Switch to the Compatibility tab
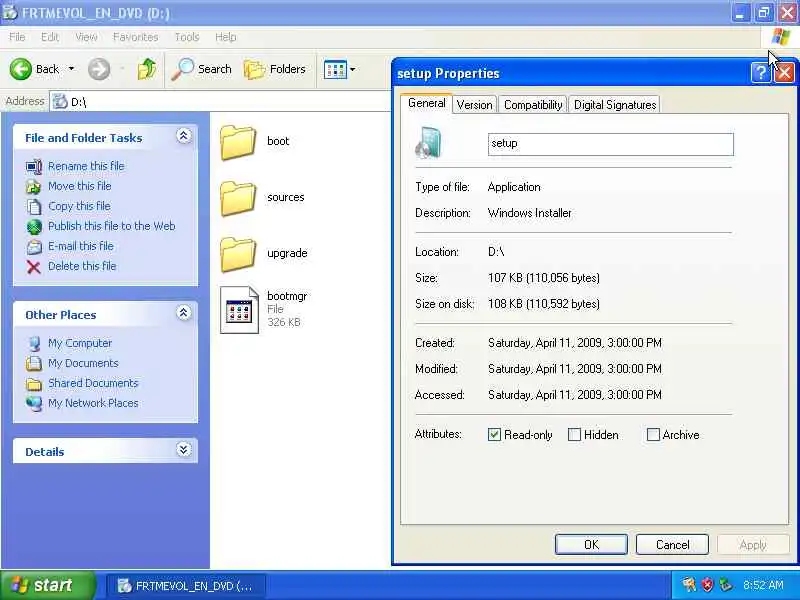The image size is (800, 600). pyautogui.click(x=533, y=105)
